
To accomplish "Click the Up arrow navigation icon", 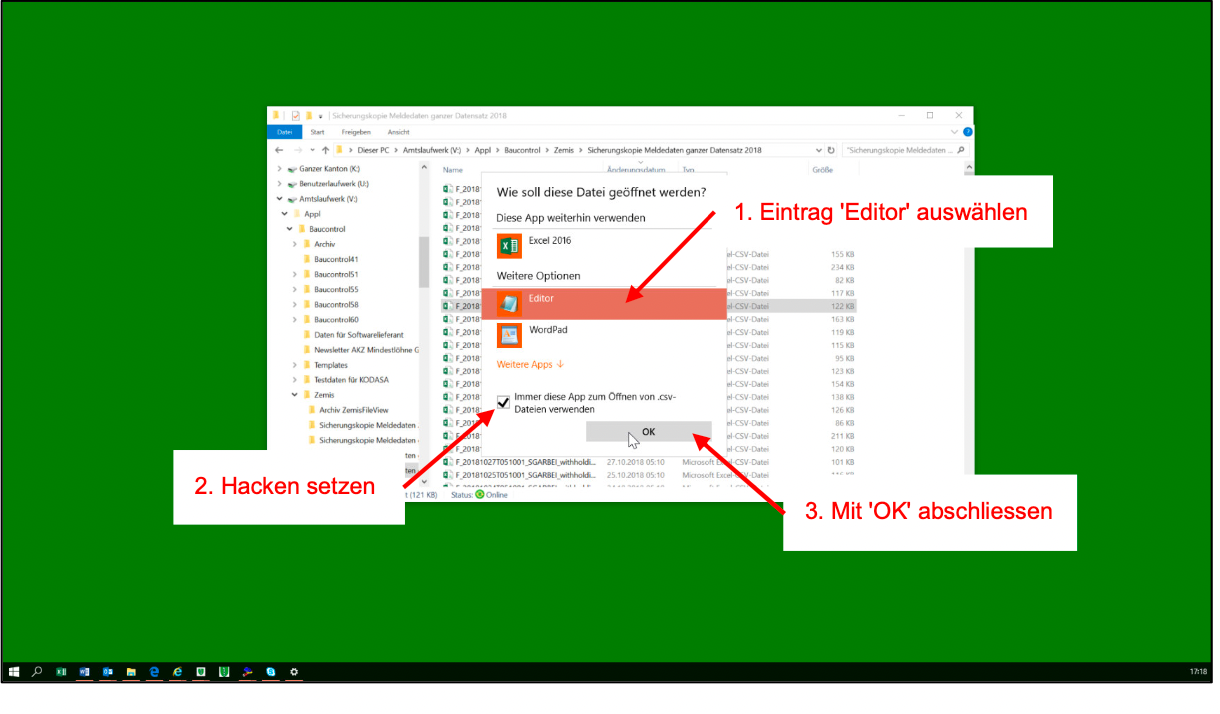I will tap(325, 150).
